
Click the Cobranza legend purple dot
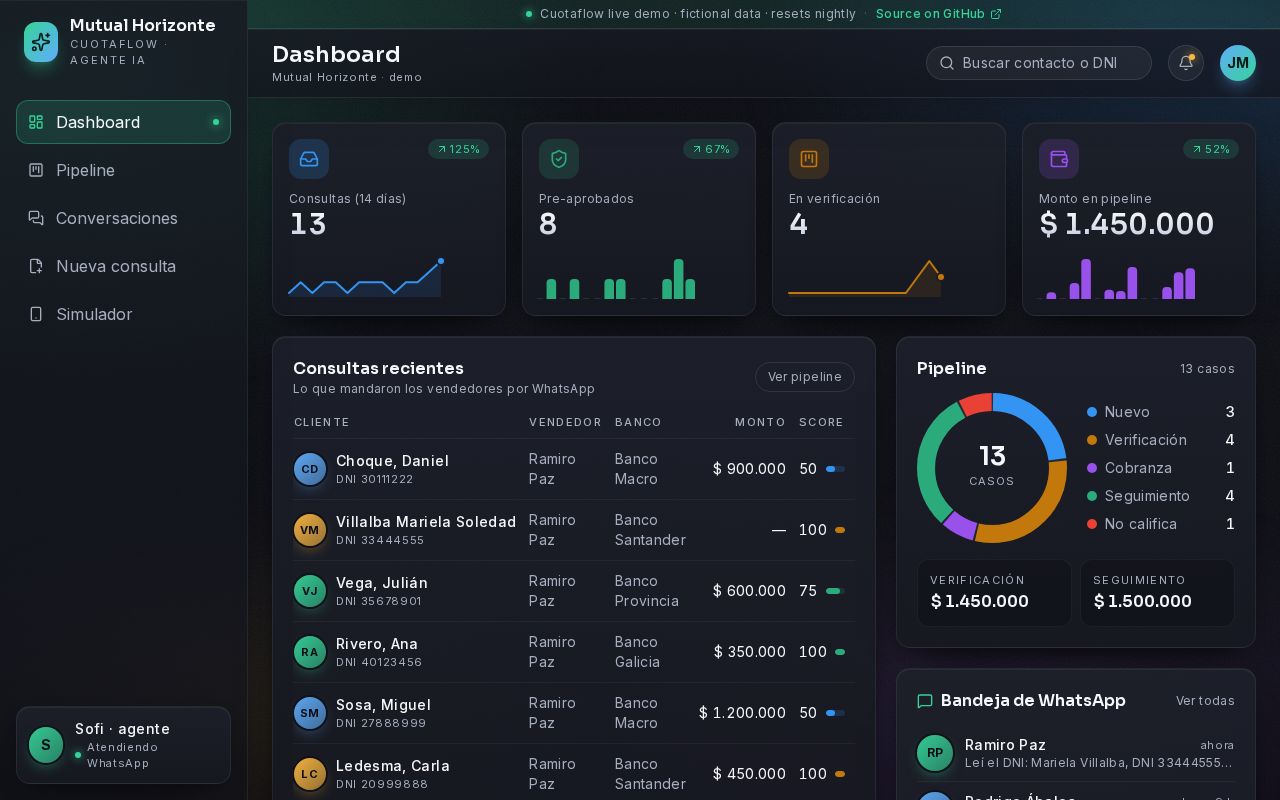coord(1092,468)
